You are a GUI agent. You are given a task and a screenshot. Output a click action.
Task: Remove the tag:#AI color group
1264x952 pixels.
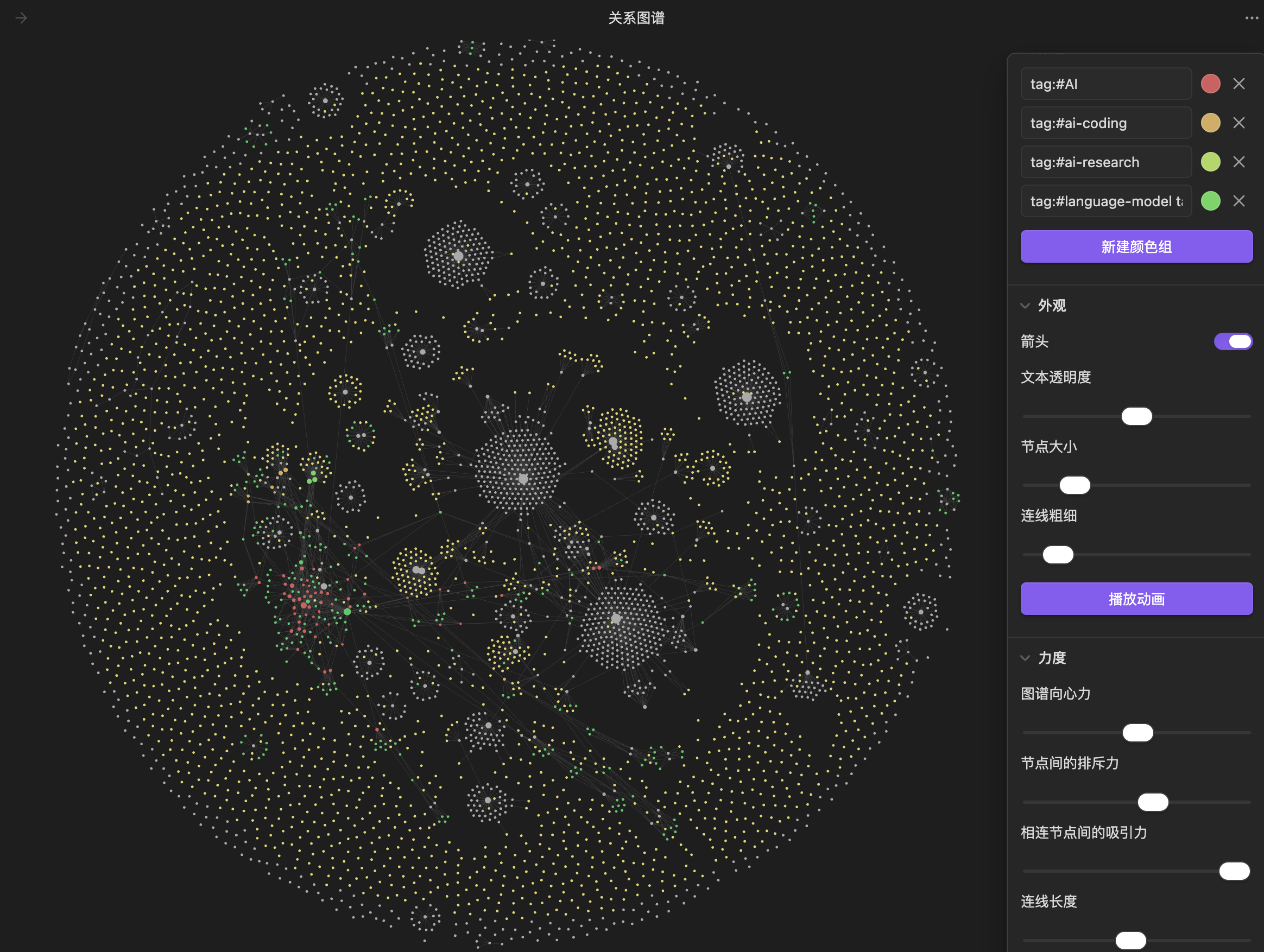pos(1239,84)
